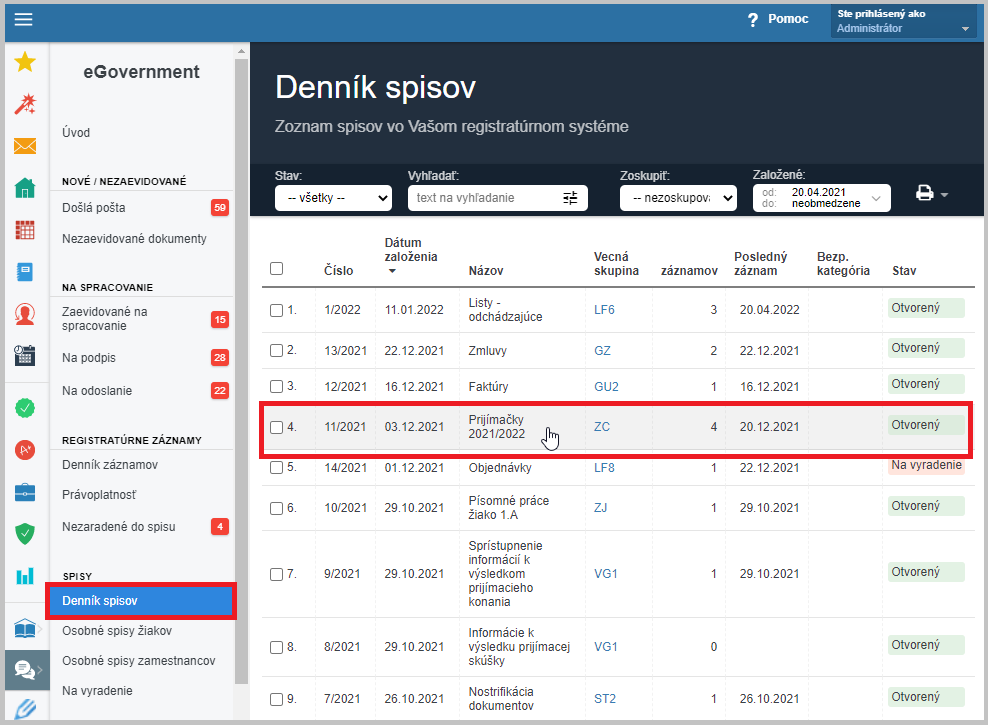
Task: Open Osobné spisy žiakov
Action: pos(117,631)
